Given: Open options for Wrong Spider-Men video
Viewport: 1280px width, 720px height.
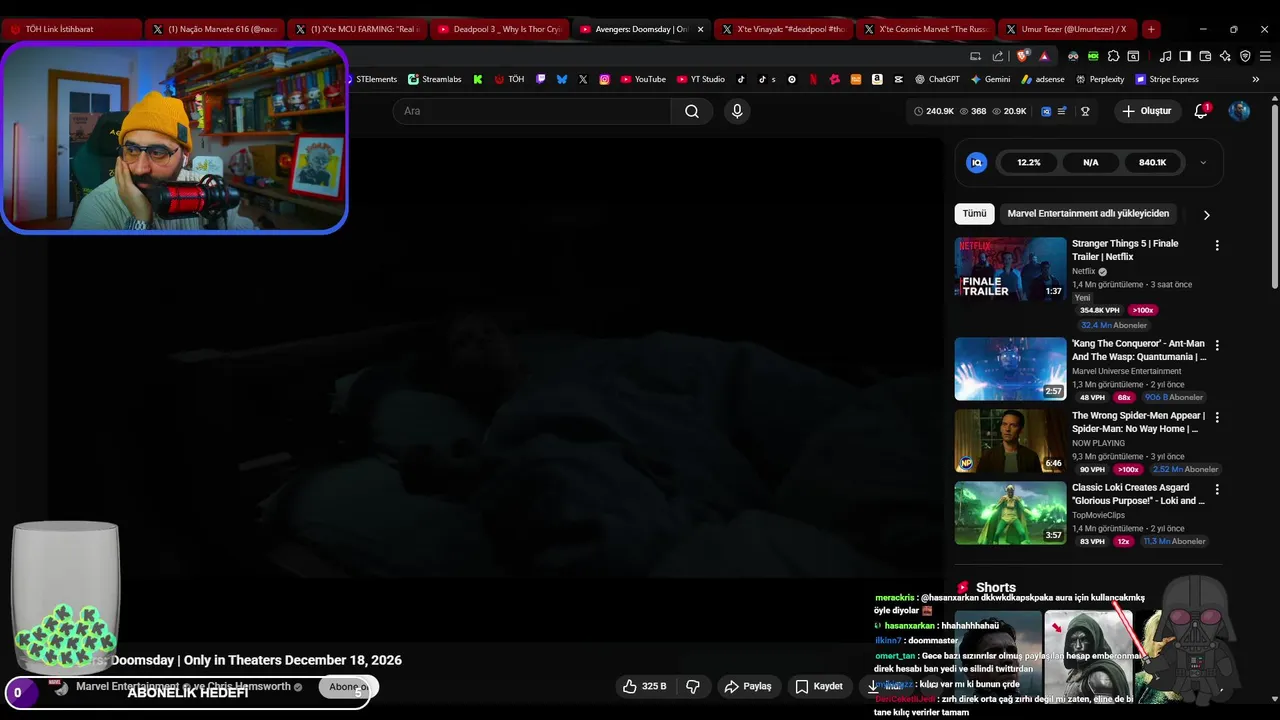Looking at the screenshot, I should point(1217,417).
